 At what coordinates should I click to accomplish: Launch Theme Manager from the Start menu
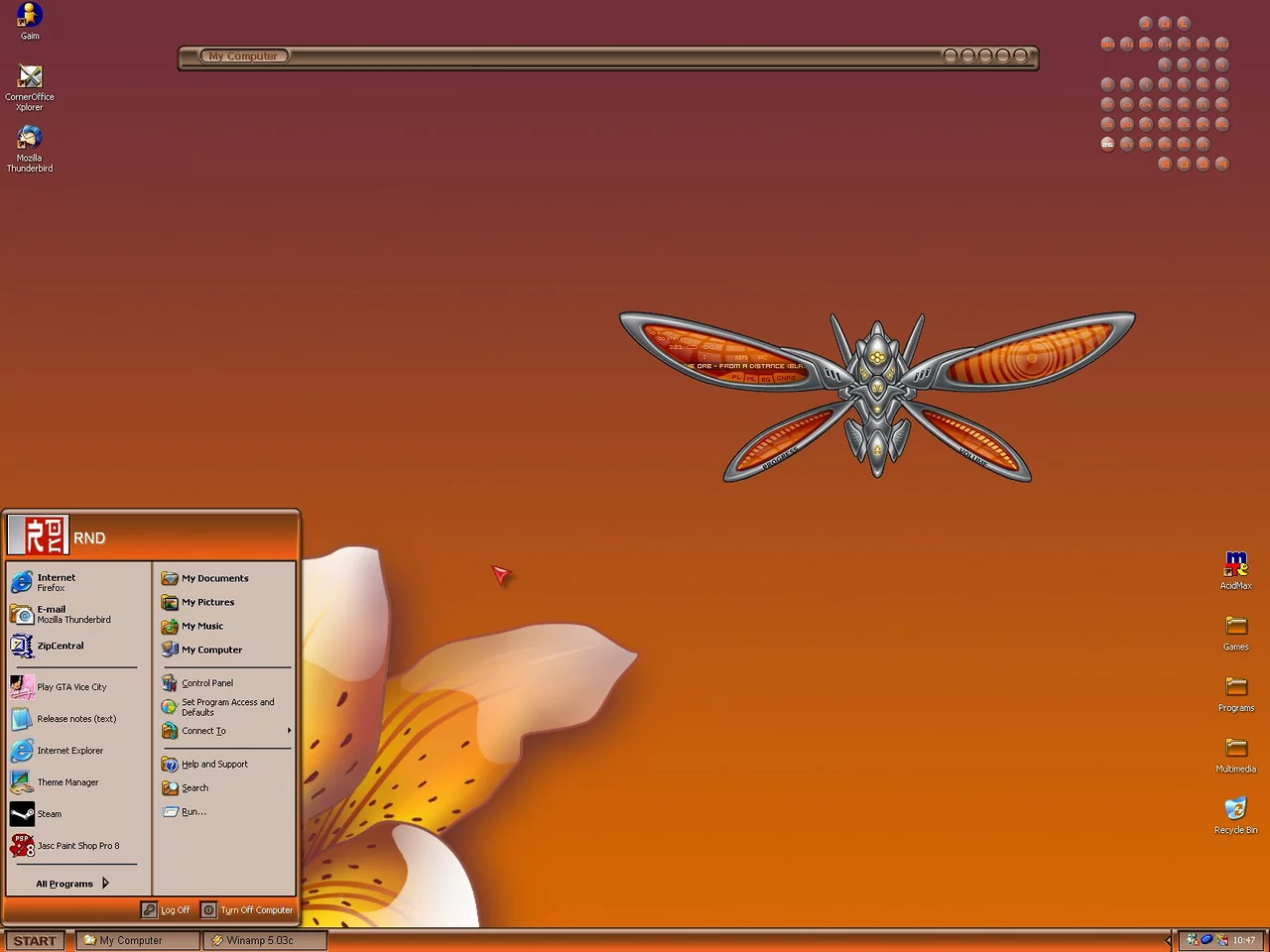point(67,782)
